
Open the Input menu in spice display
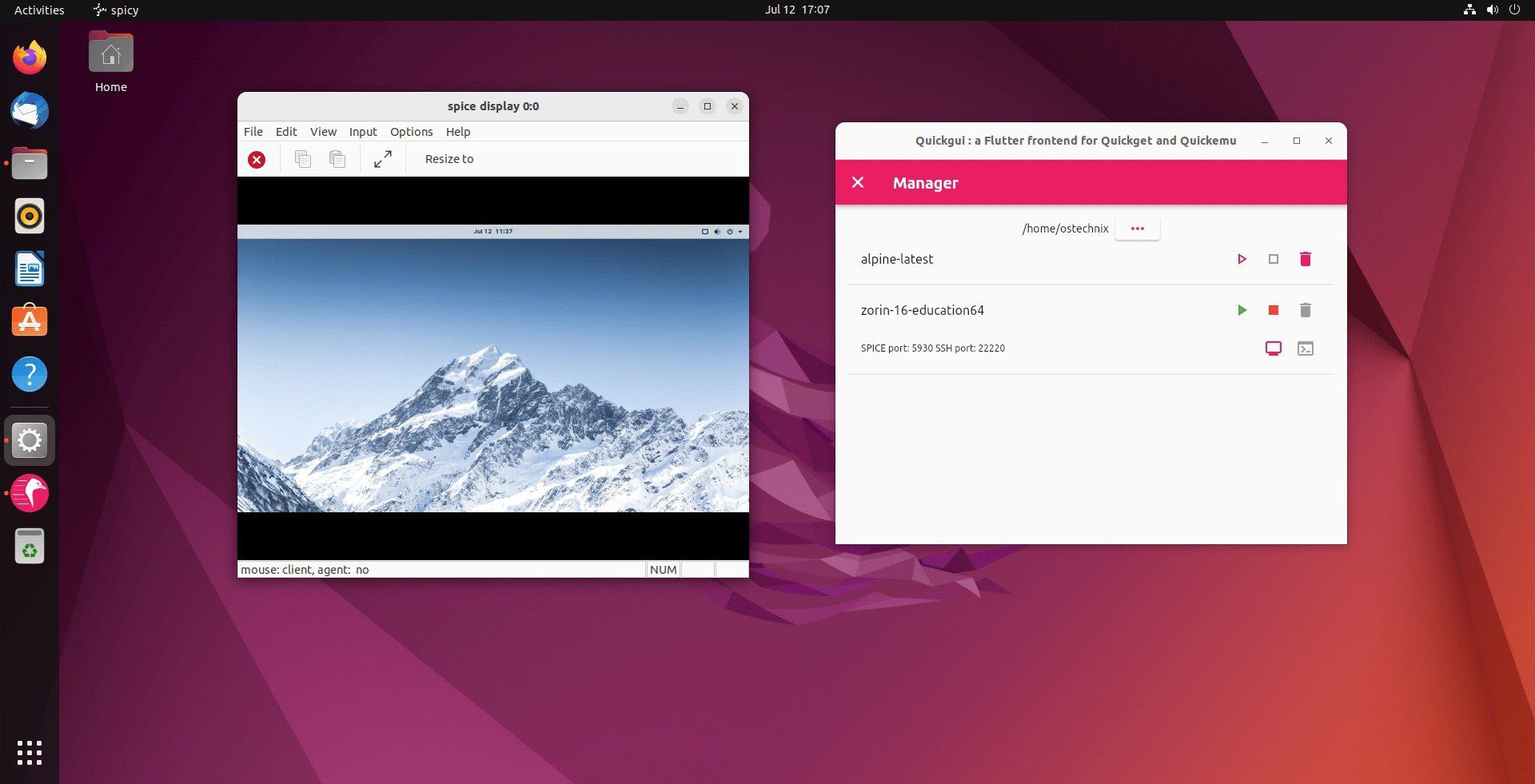coord(363,132)
